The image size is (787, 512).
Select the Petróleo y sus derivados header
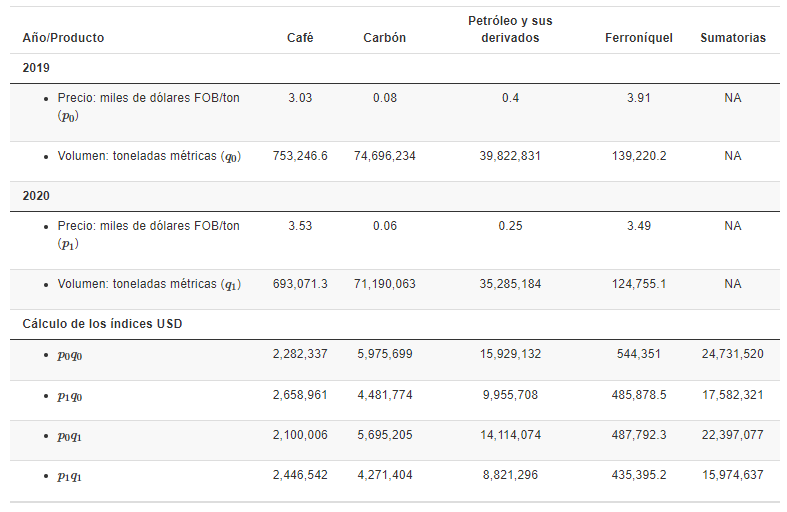[x=510, y=29]
